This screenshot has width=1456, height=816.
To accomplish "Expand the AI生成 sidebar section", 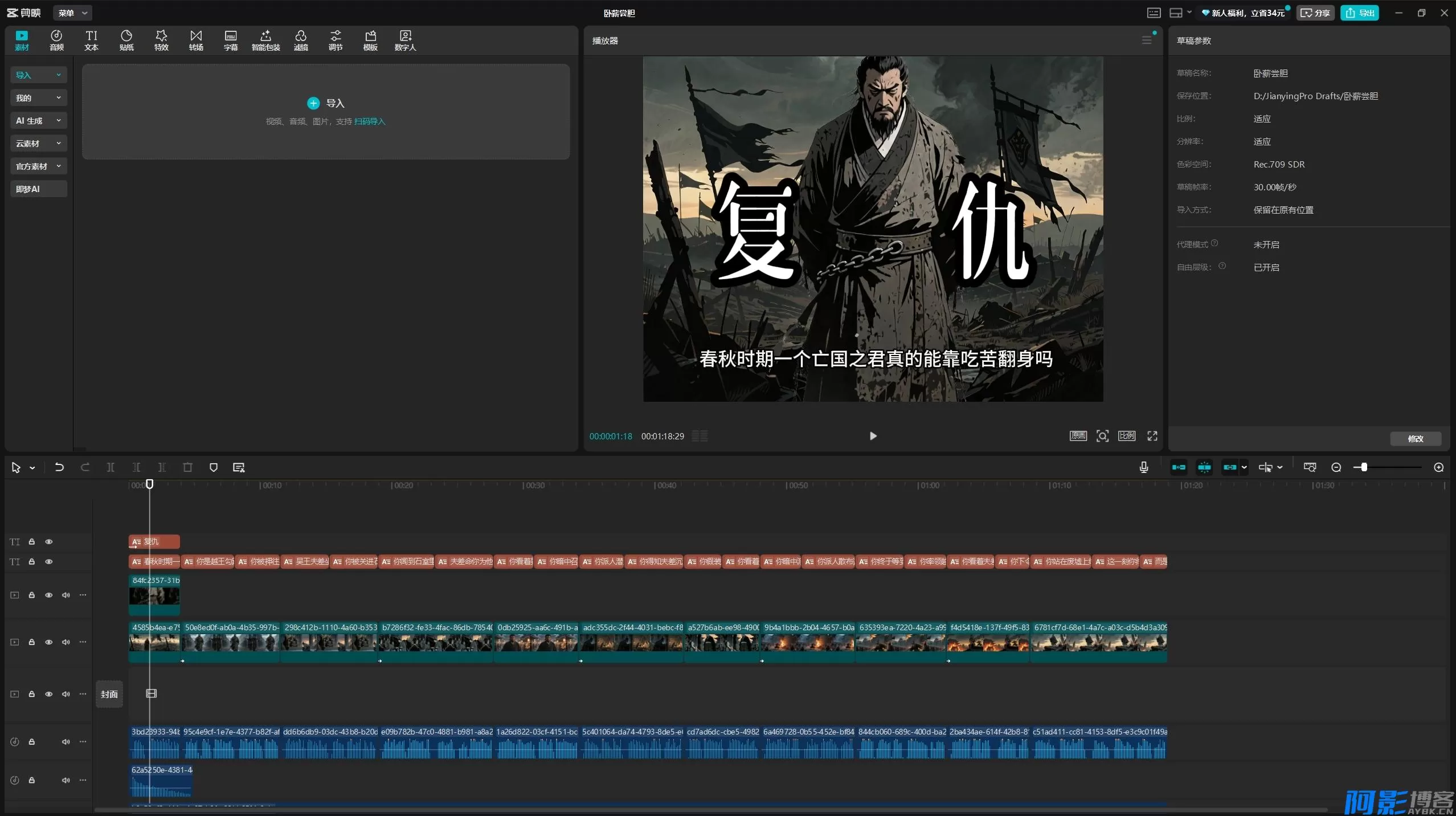I will pyautogui.click(x=39, y=121).
